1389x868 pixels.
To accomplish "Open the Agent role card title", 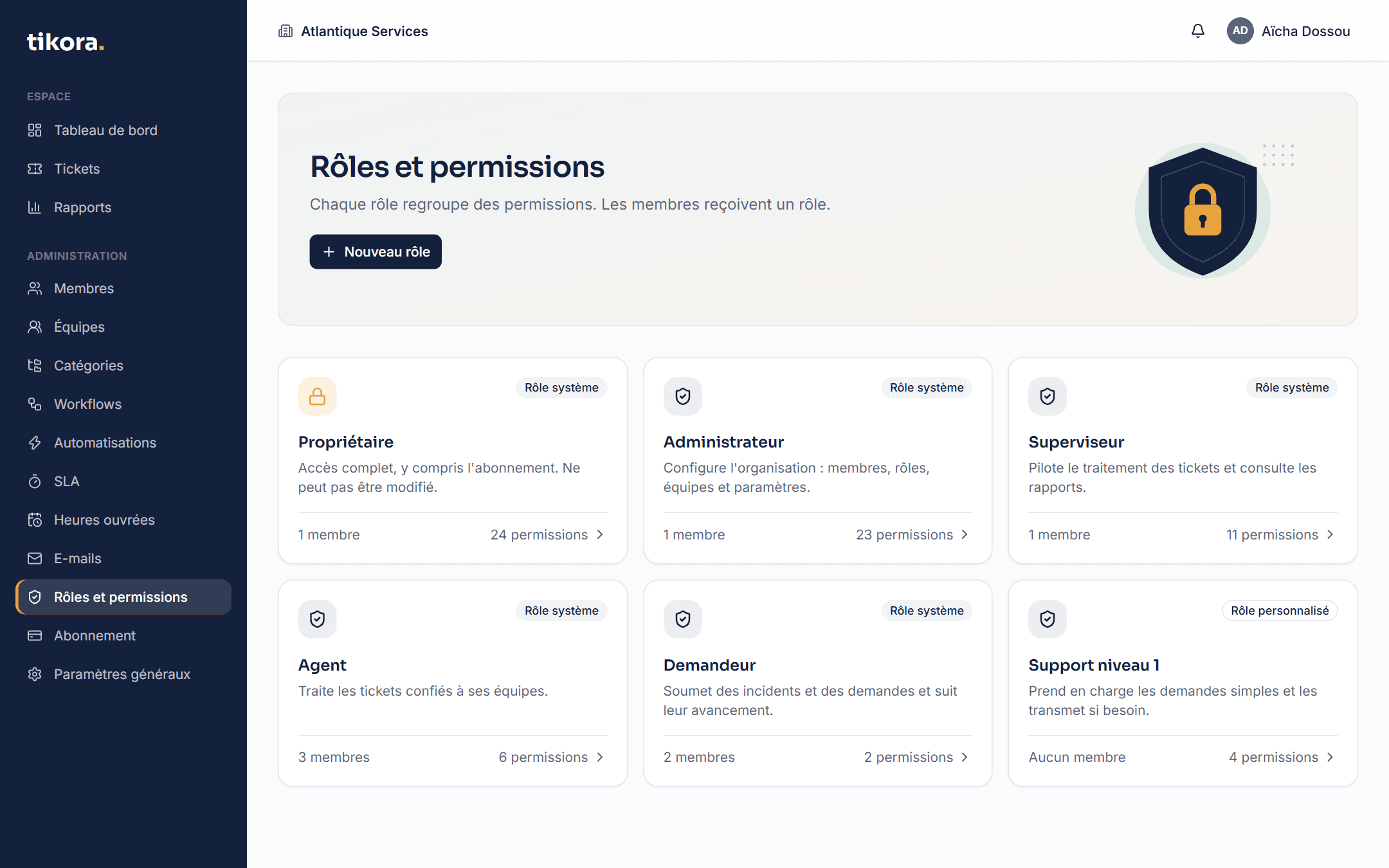I will click(x=322, y=665).
